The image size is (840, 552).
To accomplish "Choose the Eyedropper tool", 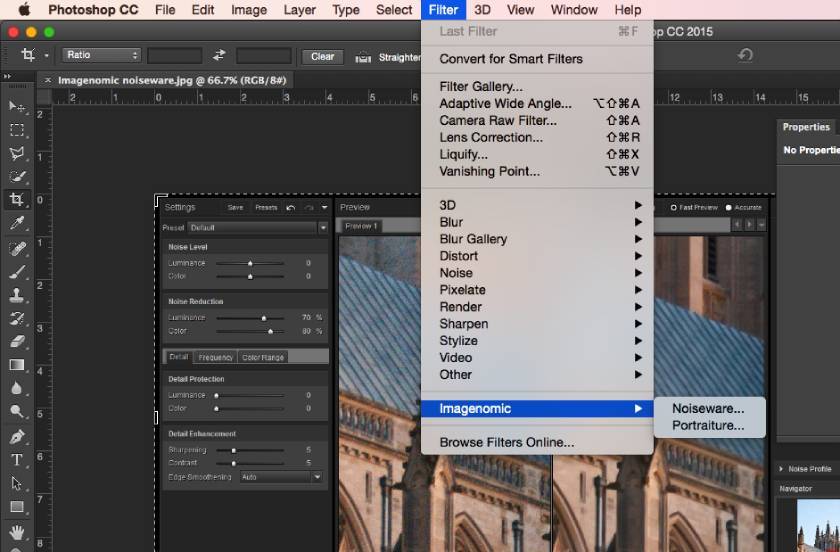I will tap(17, 223).
